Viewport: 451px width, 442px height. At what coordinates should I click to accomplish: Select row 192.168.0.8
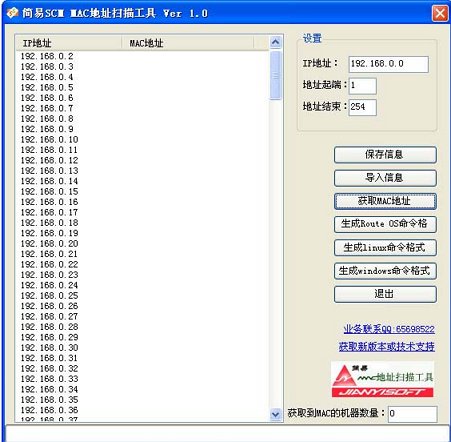tap(142, 119)
